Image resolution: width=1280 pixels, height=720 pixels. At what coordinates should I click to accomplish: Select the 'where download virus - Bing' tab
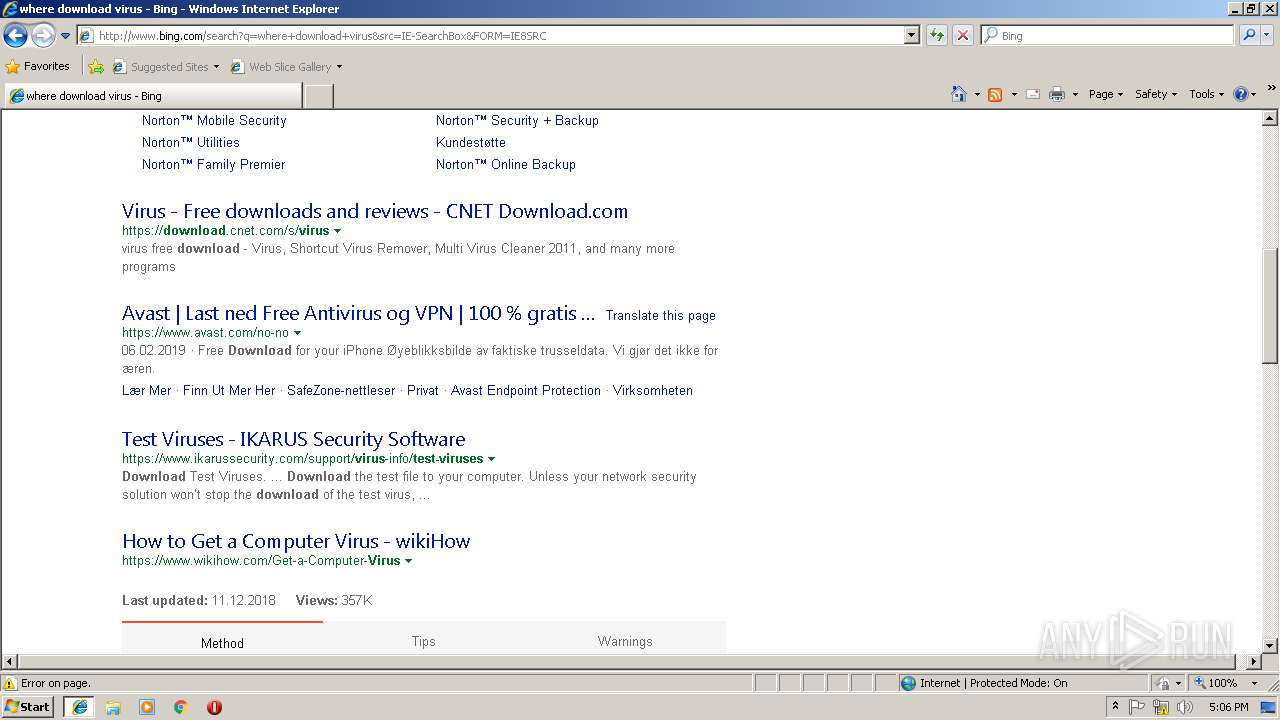pos(152,96)
